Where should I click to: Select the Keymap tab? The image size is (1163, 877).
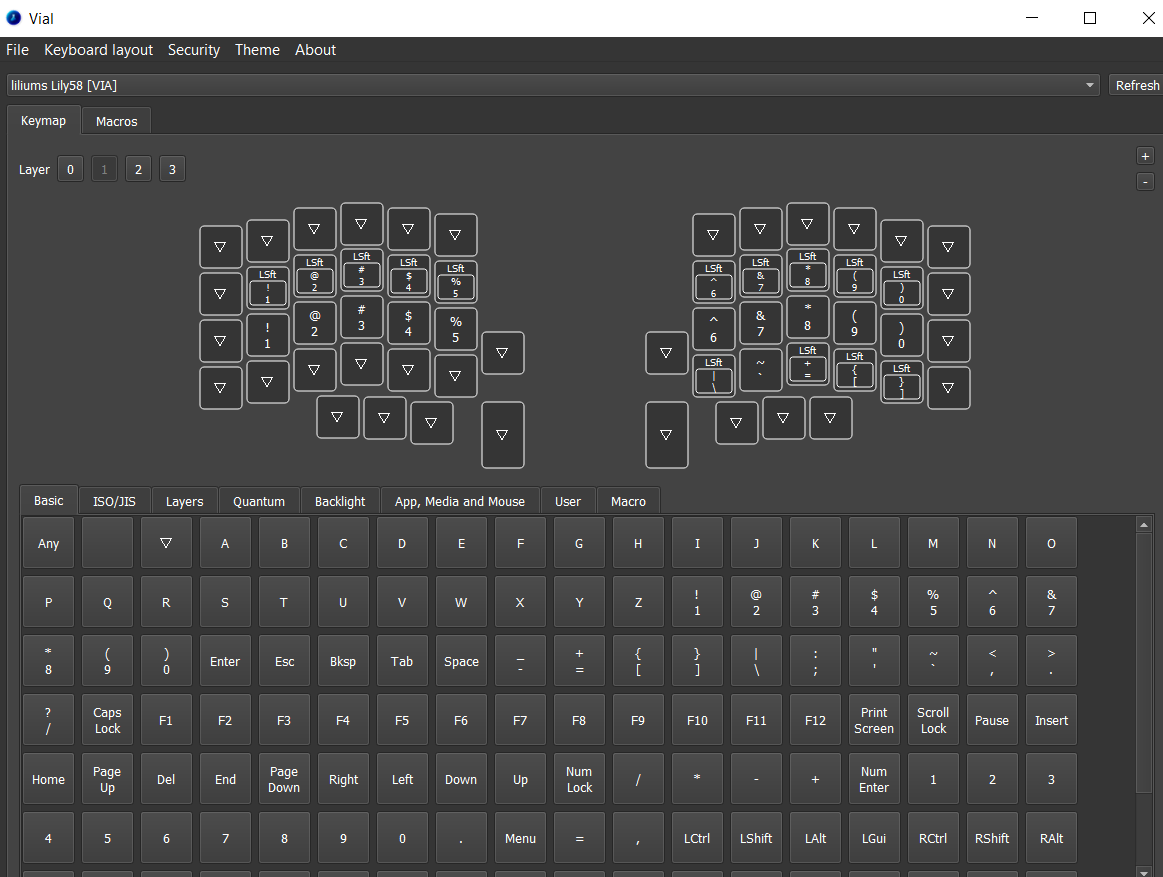pyautogui.click(x=43, y=120)
